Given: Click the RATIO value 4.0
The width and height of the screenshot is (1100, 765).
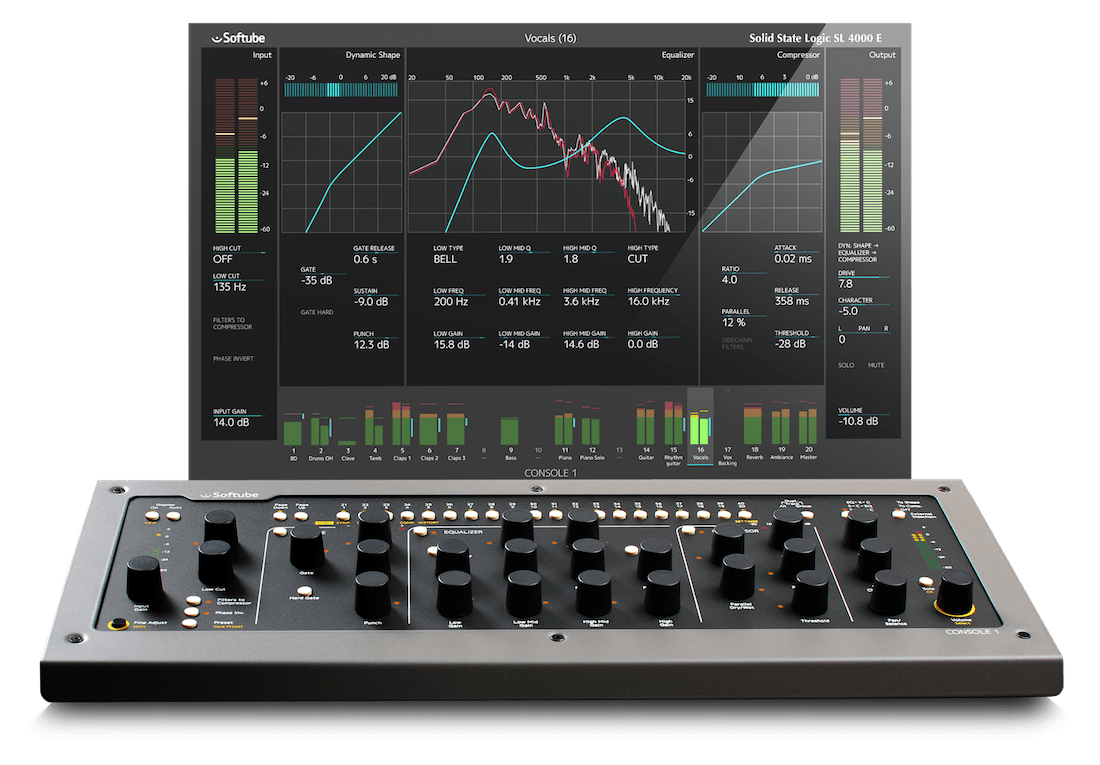Looking at the screenshot, I should click(x=729, y=280).
